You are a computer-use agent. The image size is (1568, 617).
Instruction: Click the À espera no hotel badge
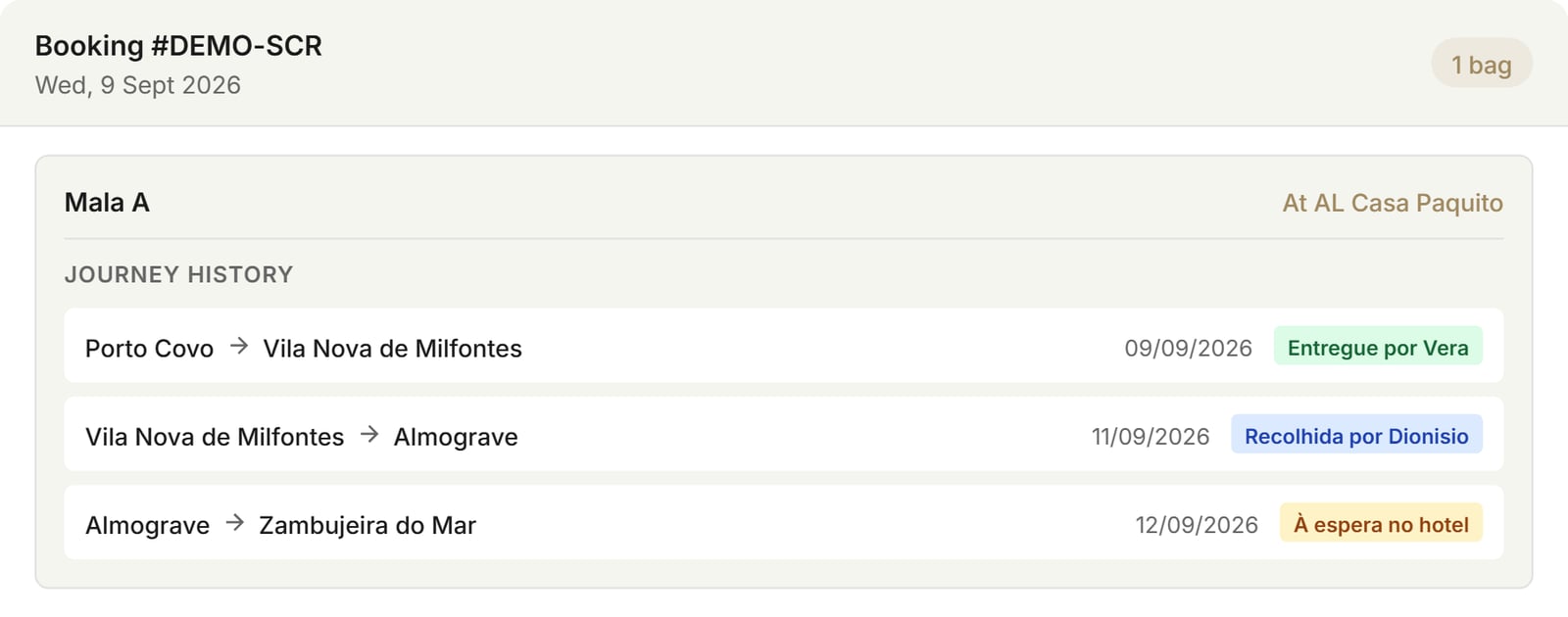point(1381,524)
